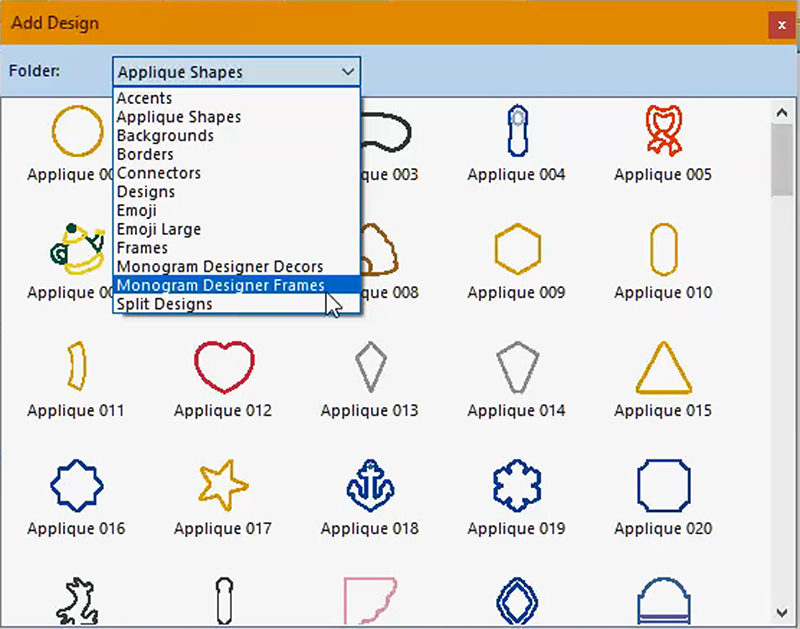Image resolution: width=800 pixels, height=629 pixels.
Task: Select Split Designs in the folder list
Action: [164, 304]
